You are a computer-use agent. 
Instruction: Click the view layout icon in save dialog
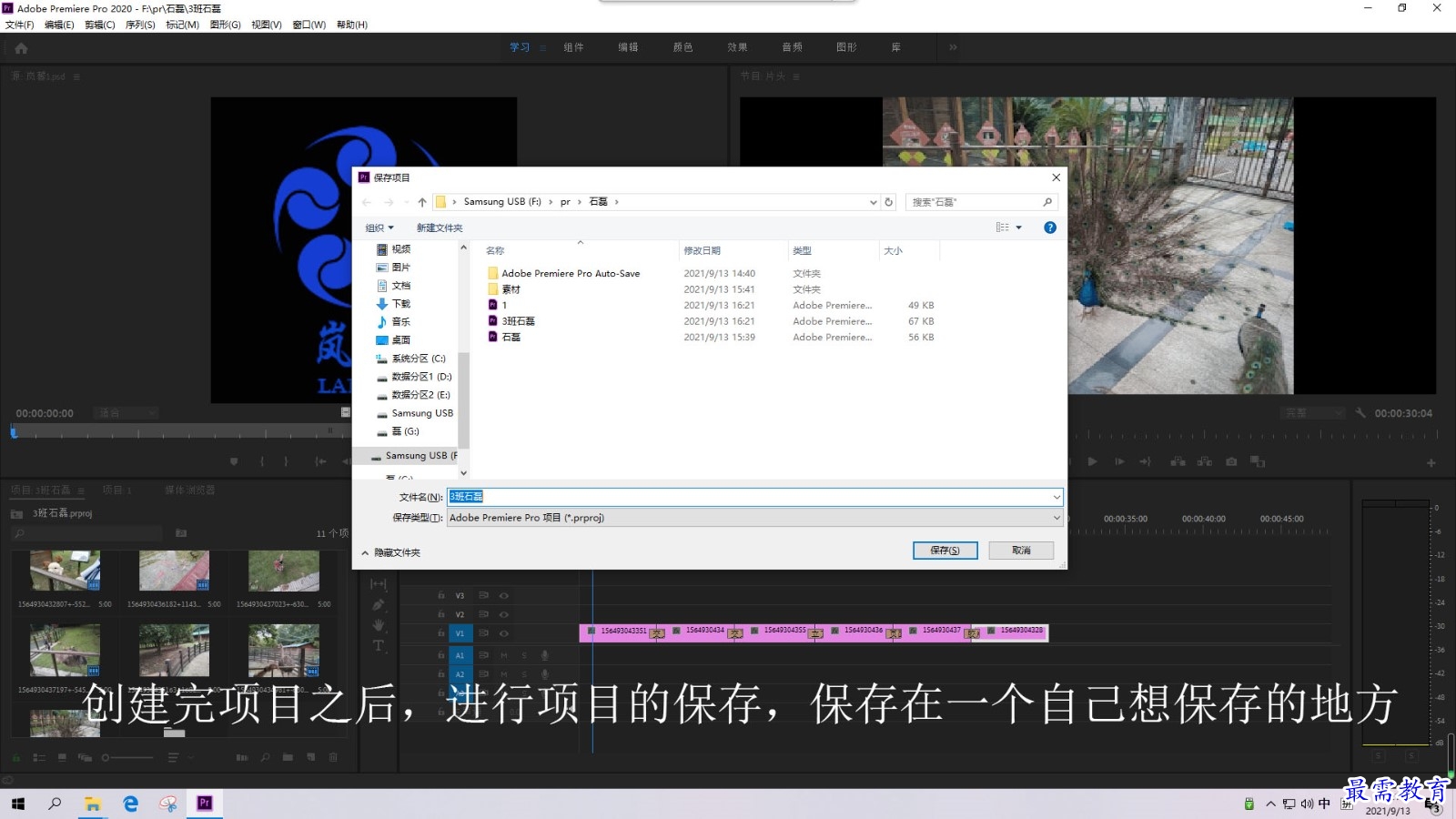tap(1002, 227)
